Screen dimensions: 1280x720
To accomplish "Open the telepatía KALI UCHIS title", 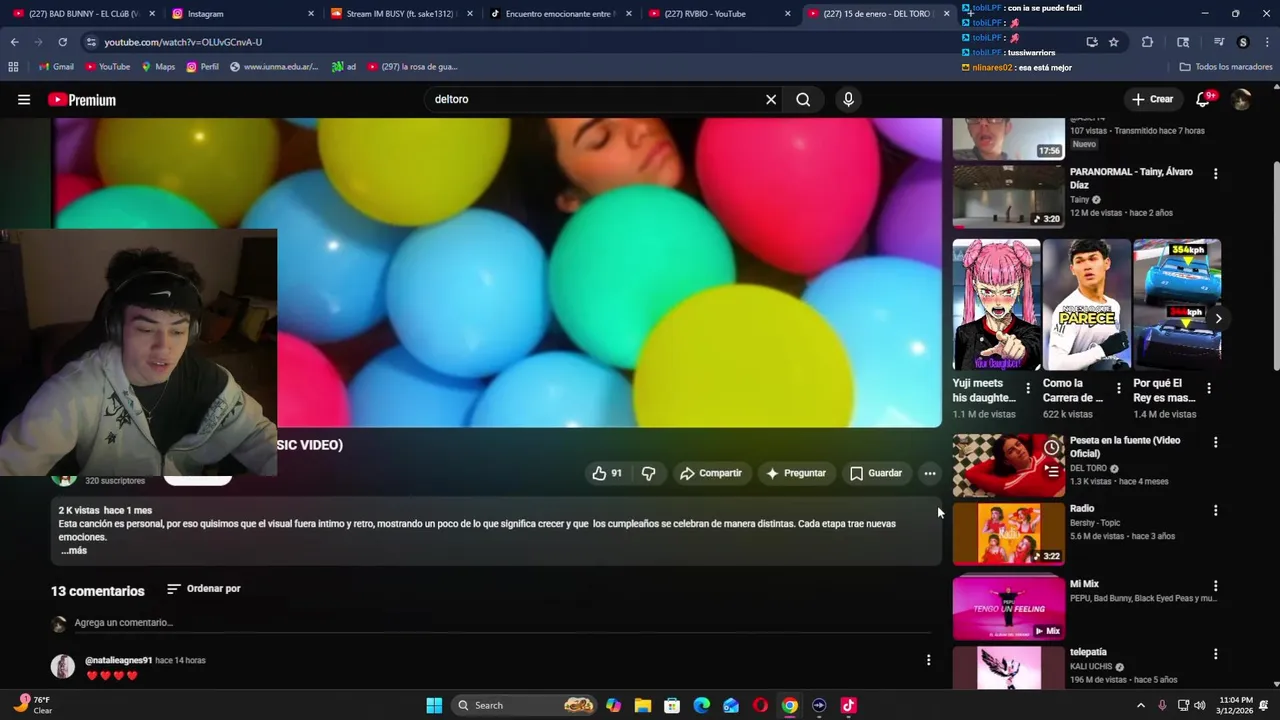I will 1088,652.
